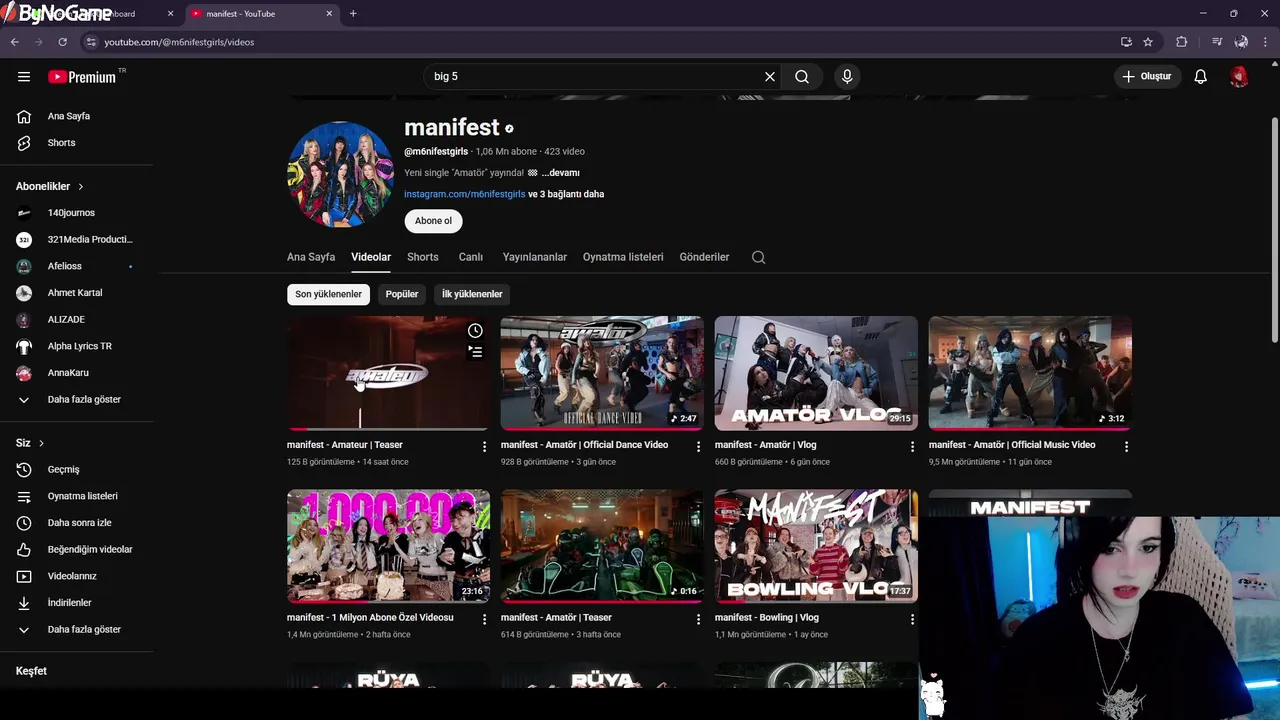This screenshot has height=720, width=1280.
Task: Open ve 3 bağlantı daha links
Action: (566, 194)
